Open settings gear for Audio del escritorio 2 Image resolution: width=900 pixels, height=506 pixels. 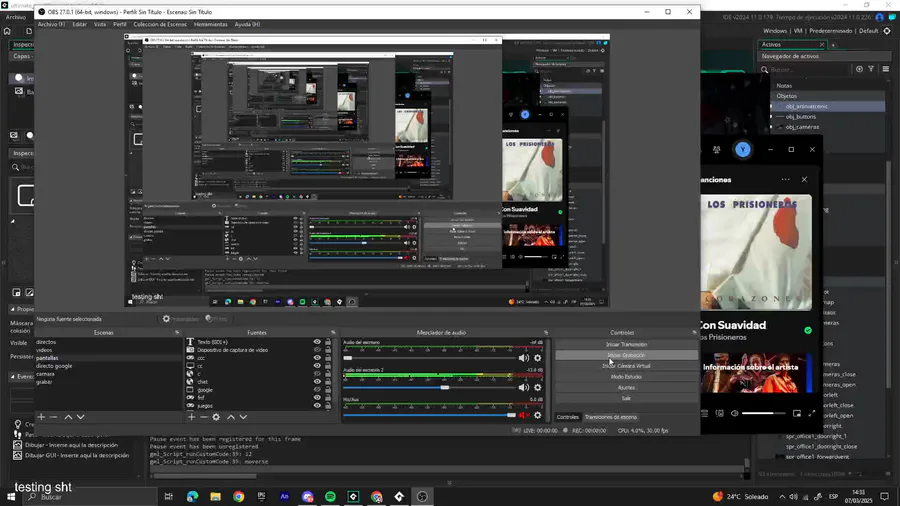(538, 387)
